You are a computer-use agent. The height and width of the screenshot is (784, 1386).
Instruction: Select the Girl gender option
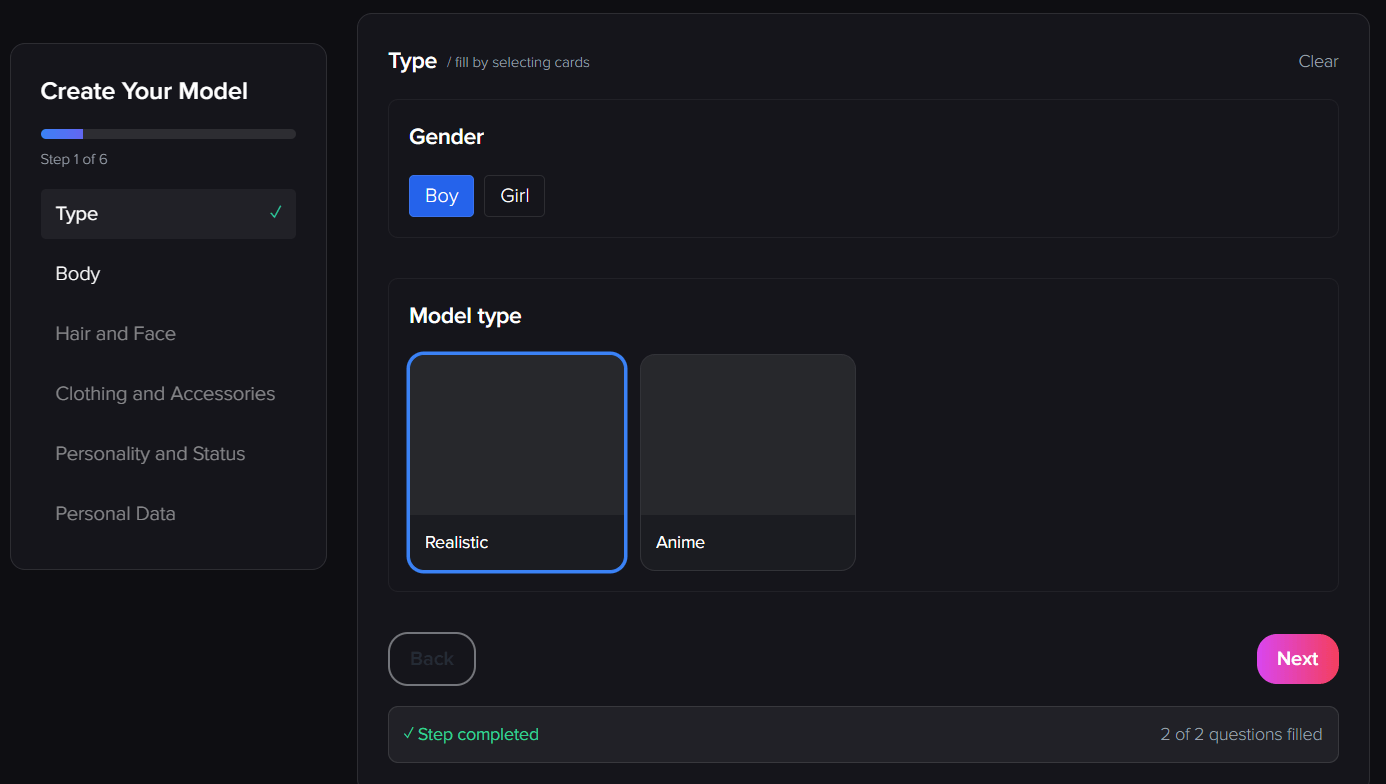[514, 196]
